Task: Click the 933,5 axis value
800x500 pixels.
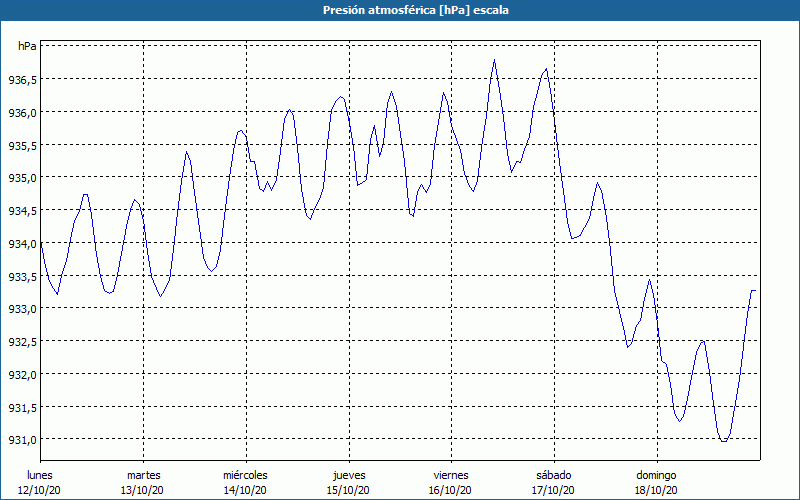Action: [x=22, y=276]
